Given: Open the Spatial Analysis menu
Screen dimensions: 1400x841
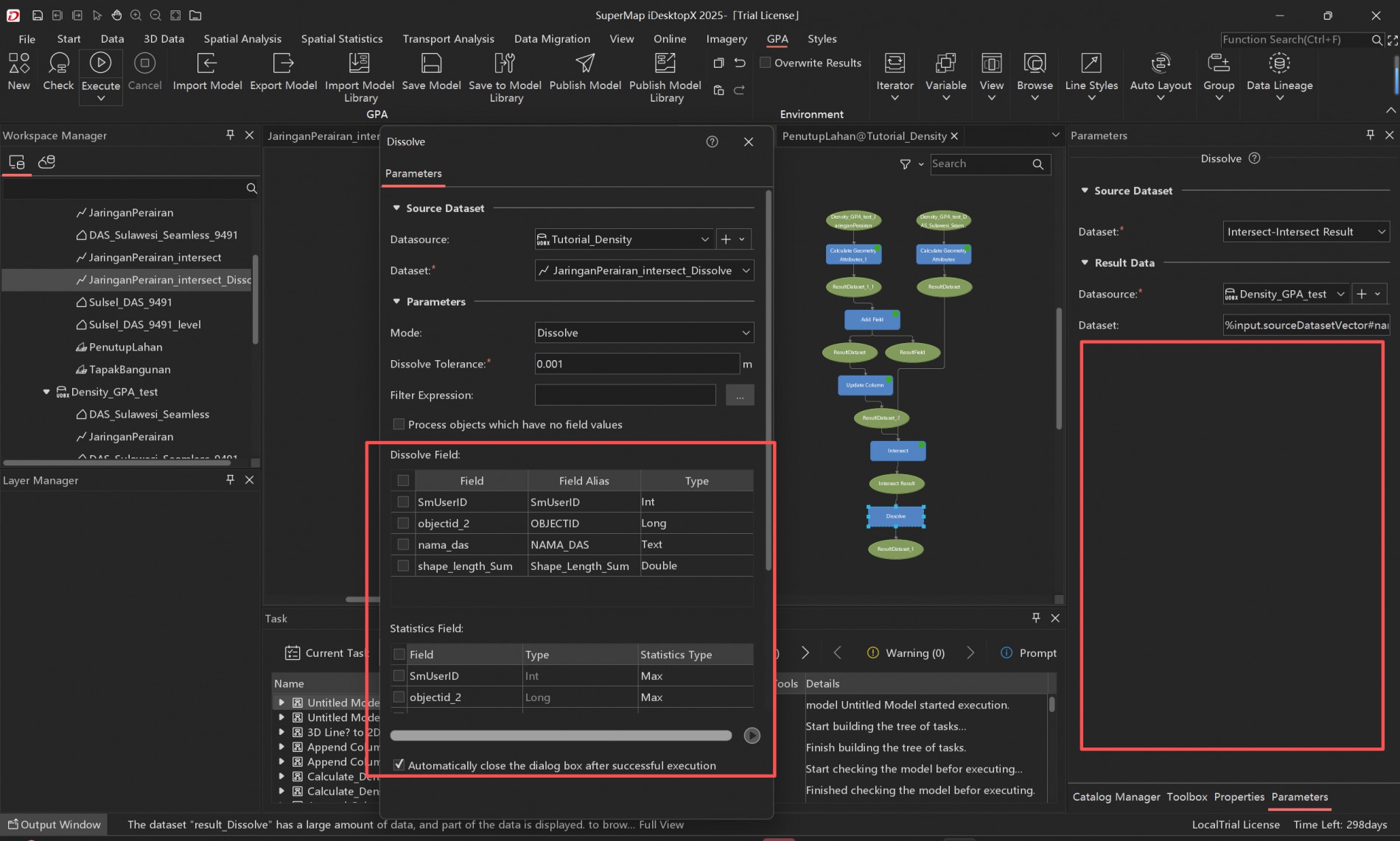Looking at the screenshot, I should (242, 39).
